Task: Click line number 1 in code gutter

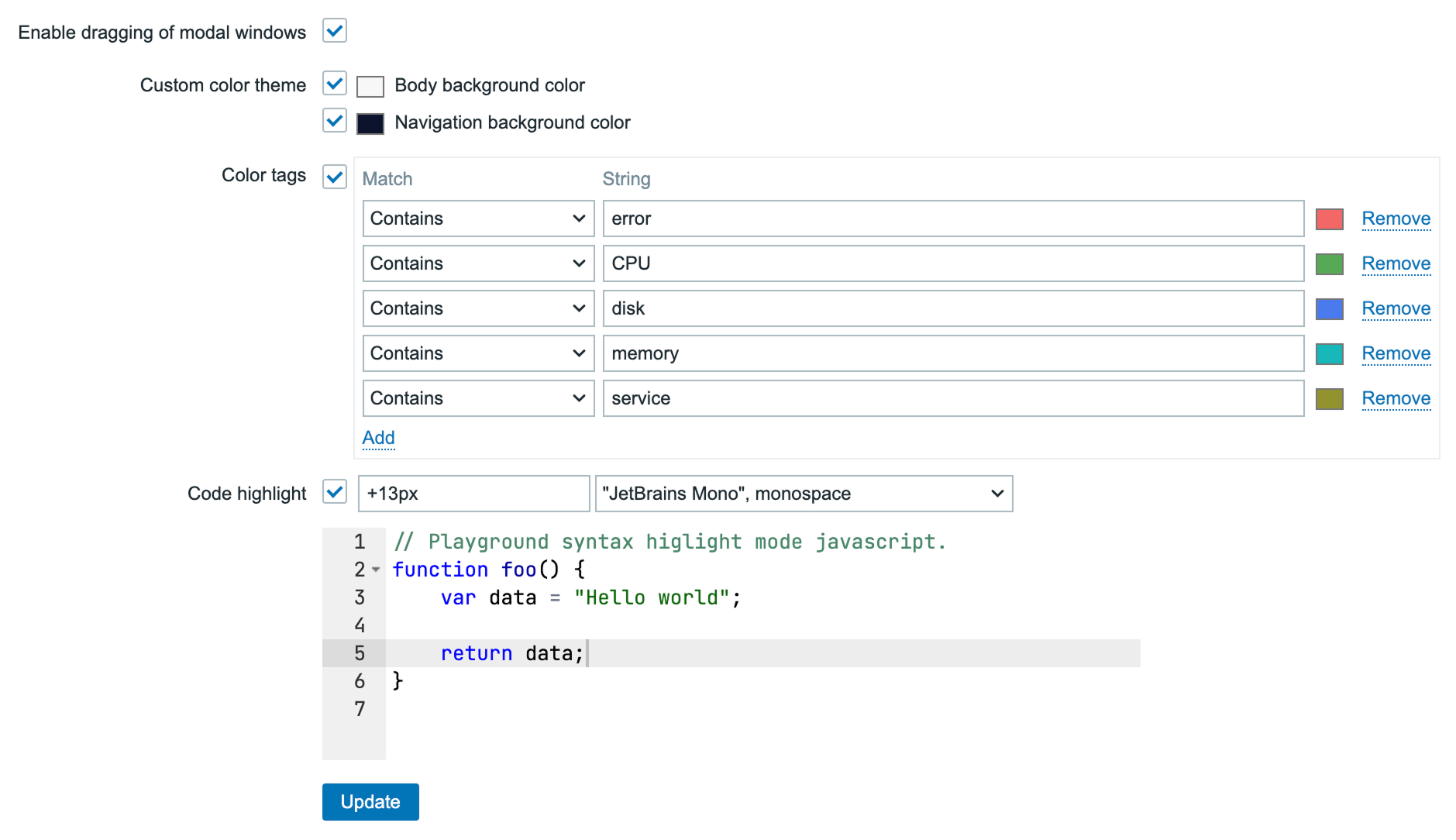Action: tap(360, 541)
